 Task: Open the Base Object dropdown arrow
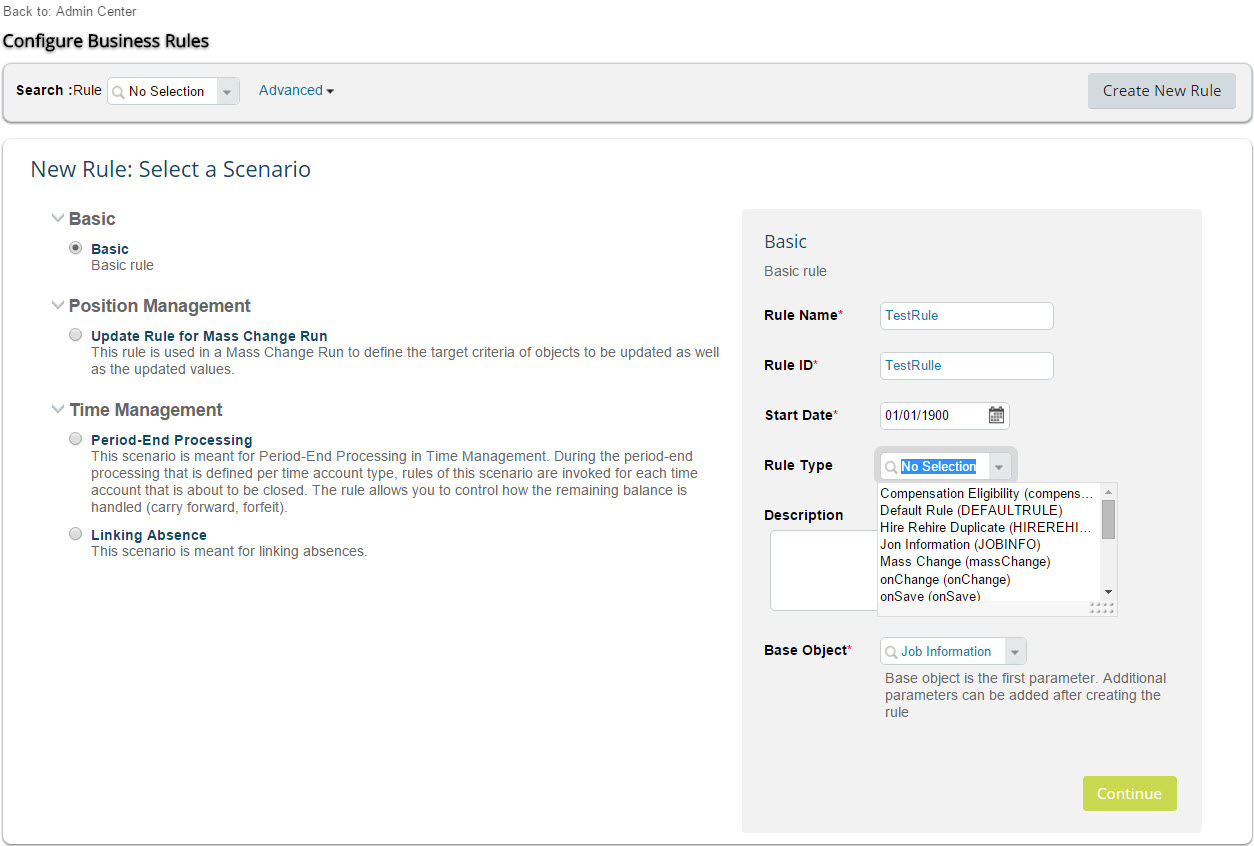coord(1015,652)
